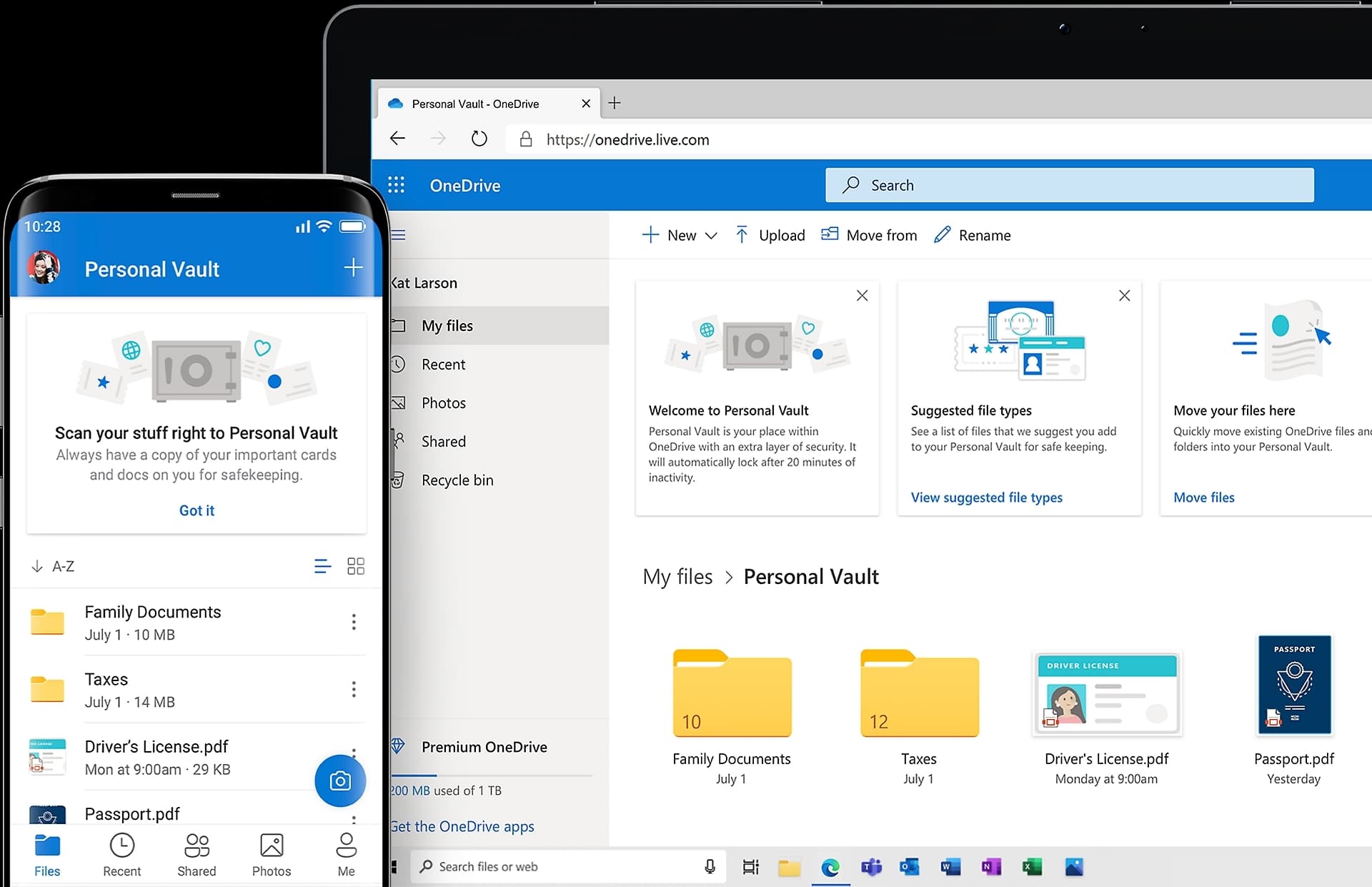
Task: Select Photos in the OneDrive sidebar
Action: click(443, 402)
